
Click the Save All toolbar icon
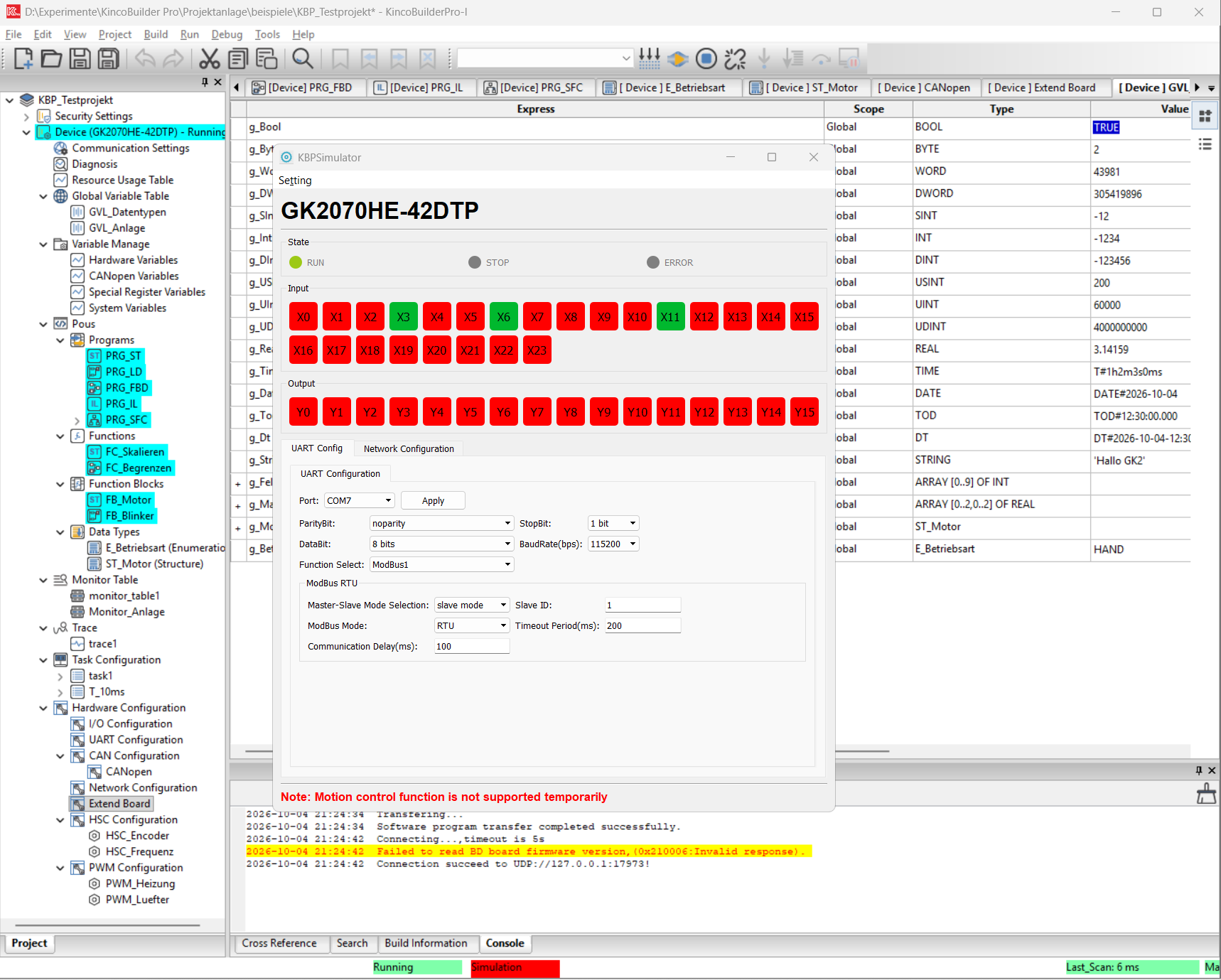coord(108,58)
